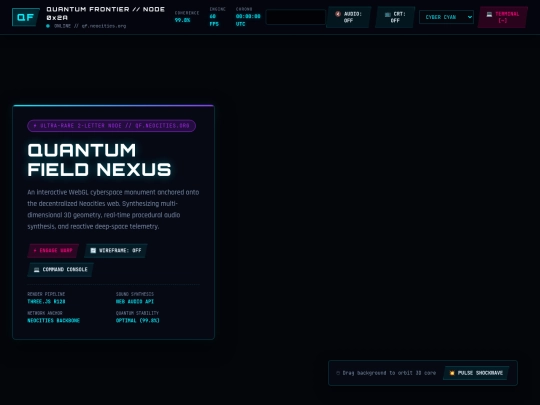This screenshot has width=540, height=405.
Task: Click the 'Quantum Field Nexus' heading
Action: (99, 160)
